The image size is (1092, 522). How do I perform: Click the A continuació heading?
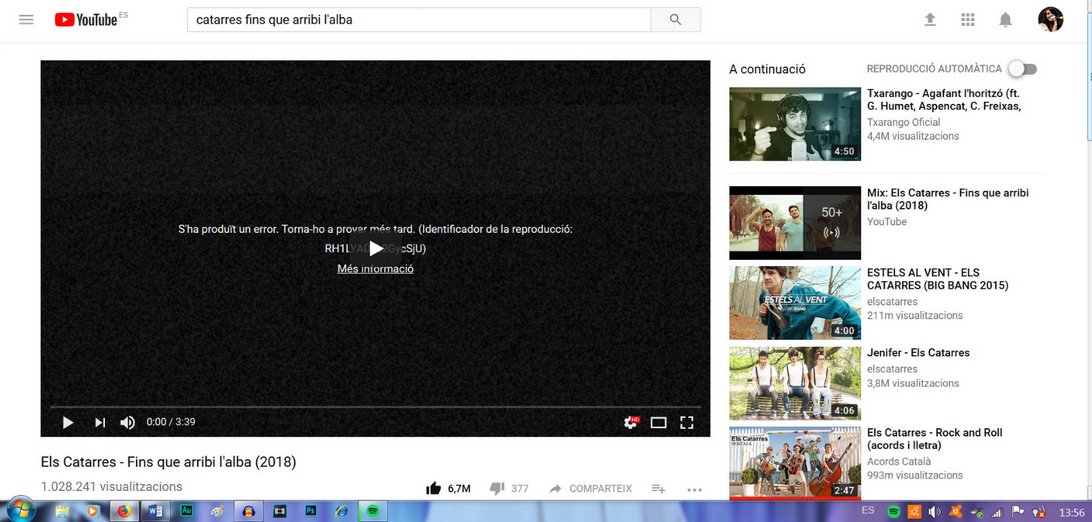767,69
